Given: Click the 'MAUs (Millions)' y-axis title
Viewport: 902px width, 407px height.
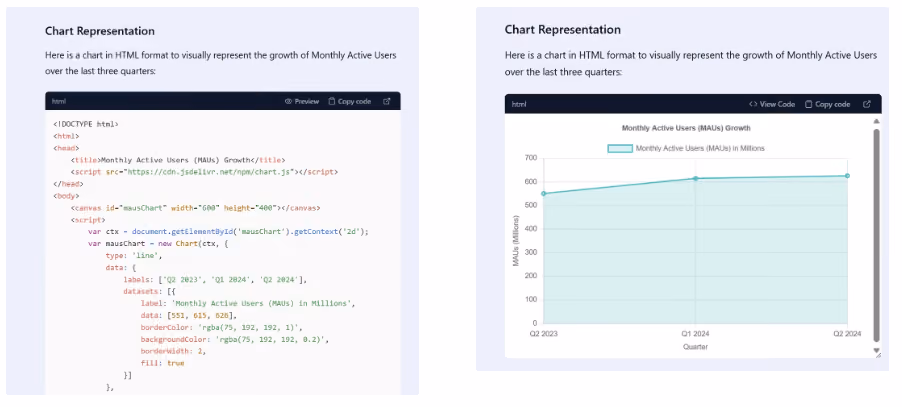Looking at the screenshot, I should click(516, 240).
